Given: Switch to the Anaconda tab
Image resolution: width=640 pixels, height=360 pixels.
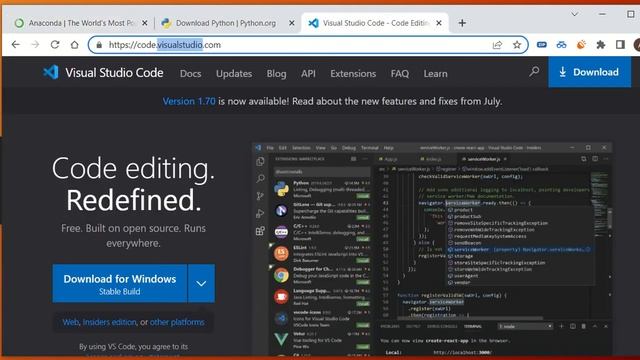Looking at the screenshot, I should [x=81, y=23].
